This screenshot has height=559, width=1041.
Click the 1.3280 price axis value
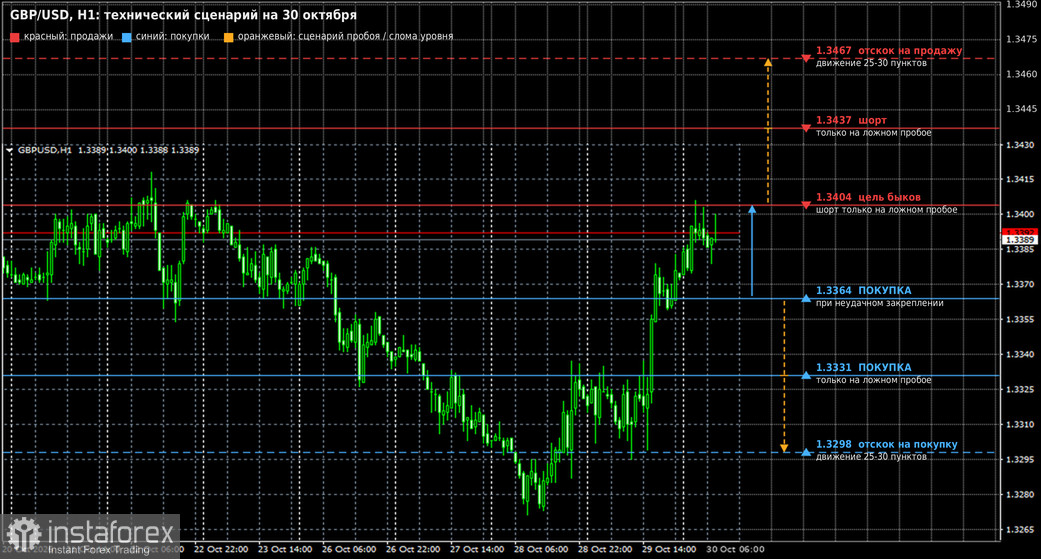pos(1021,495)
